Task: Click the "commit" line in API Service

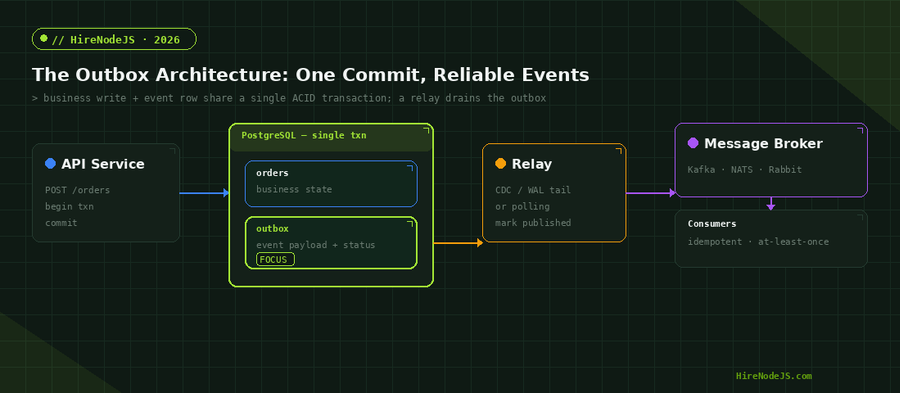Action: [61, 223]
